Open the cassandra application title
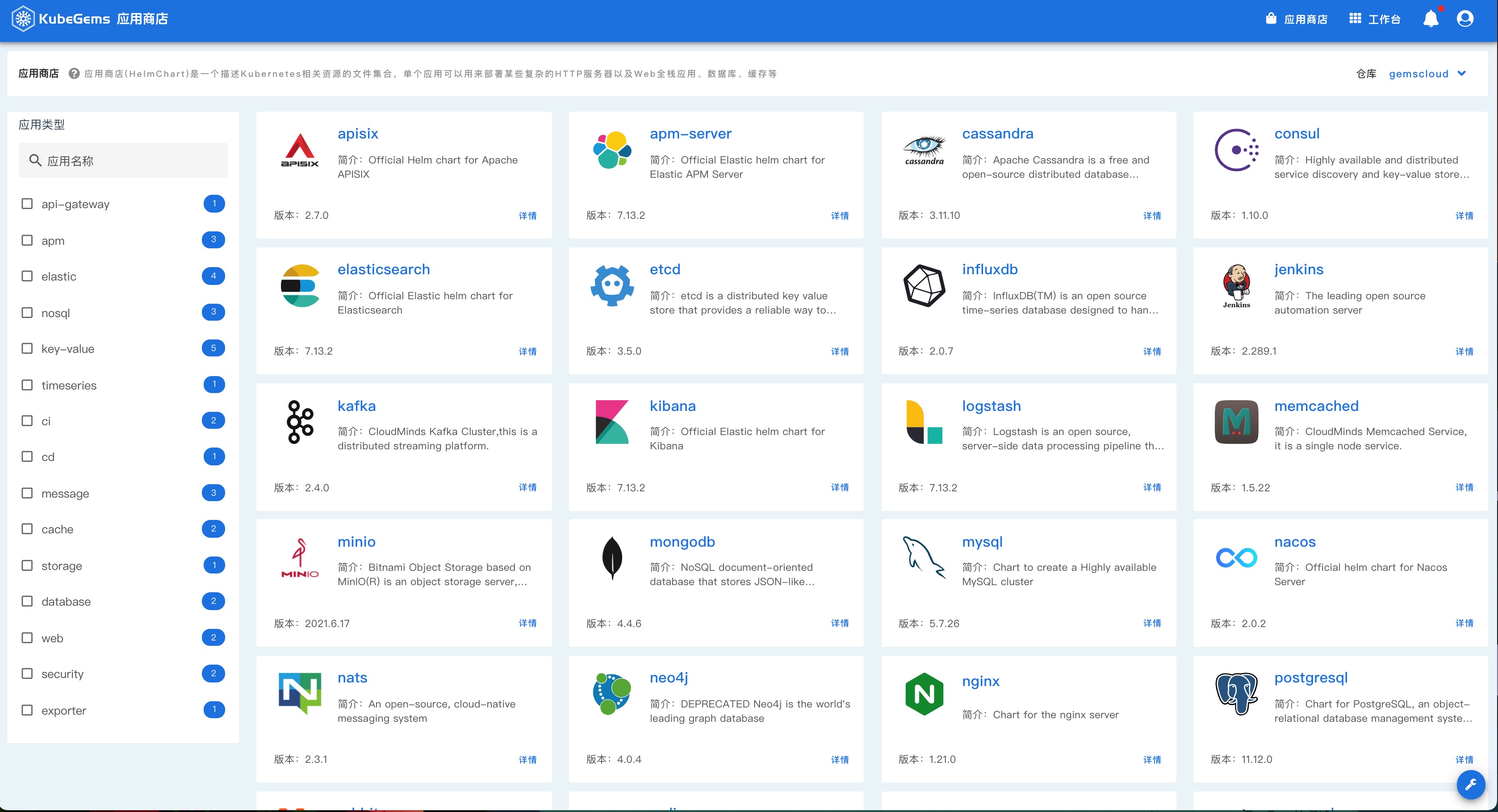This screenshot has width=1498, height=812. (x=997, y=134)
